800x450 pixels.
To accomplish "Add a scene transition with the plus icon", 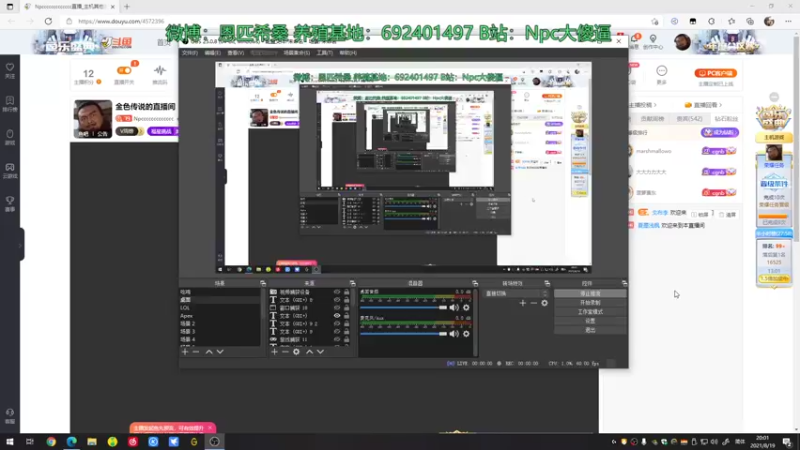I will tap(522, 303).
